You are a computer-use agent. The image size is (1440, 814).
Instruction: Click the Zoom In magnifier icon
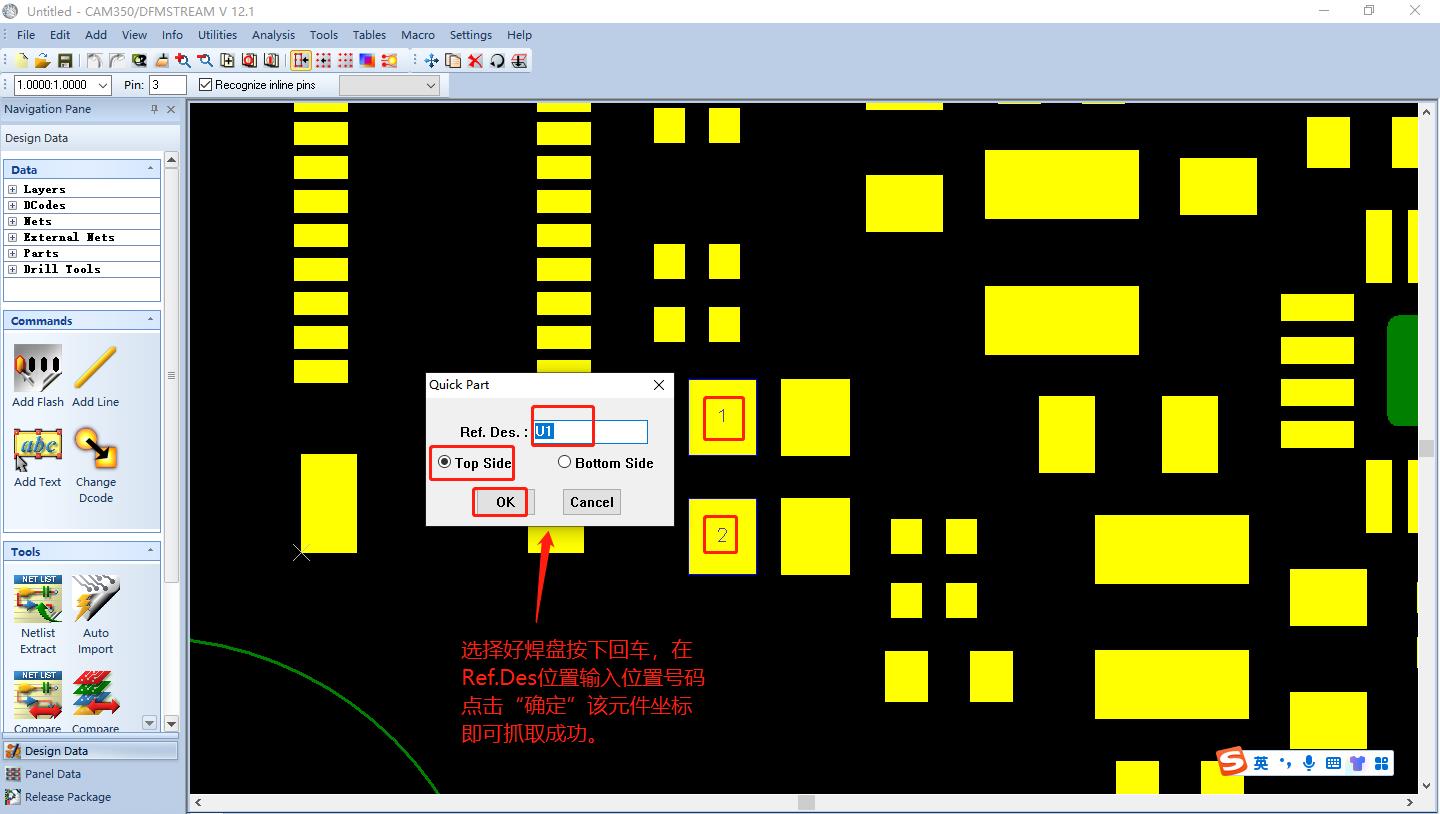[x=183, y=61]
